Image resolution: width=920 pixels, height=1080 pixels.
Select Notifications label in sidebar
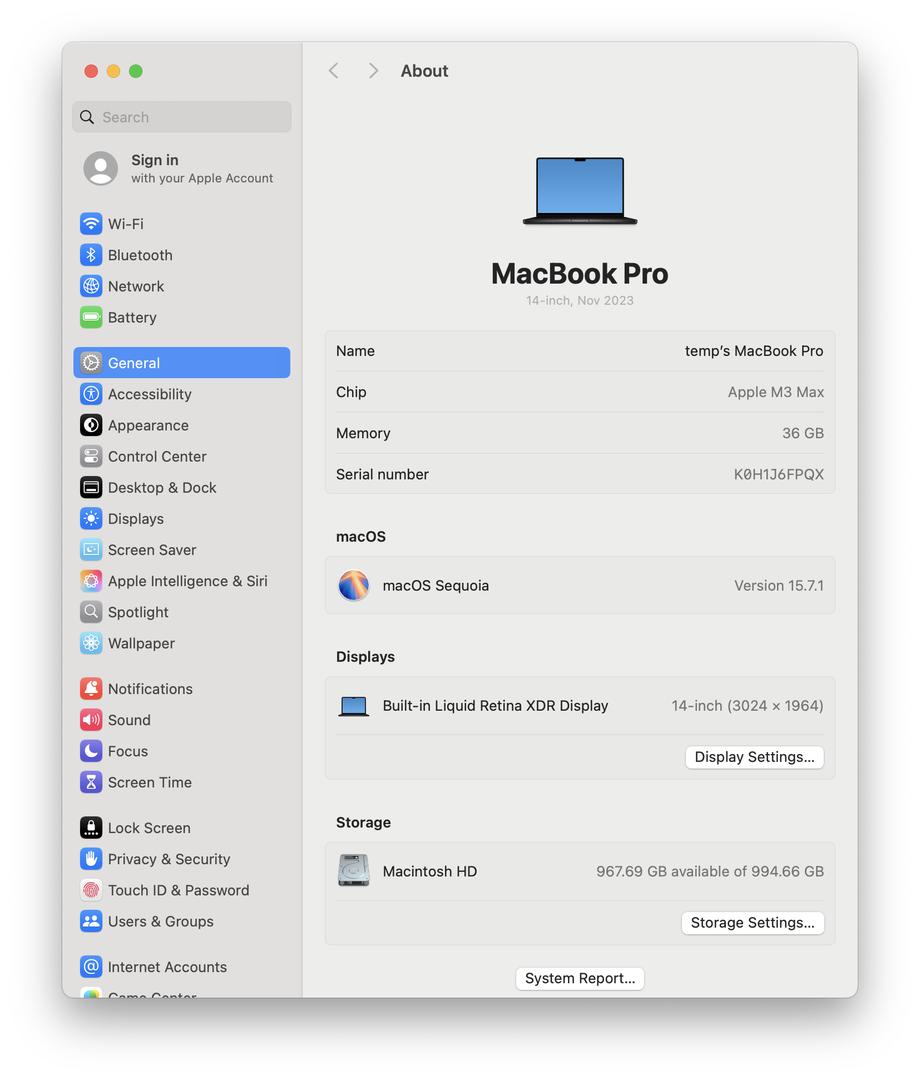click(x=150, y=689)
